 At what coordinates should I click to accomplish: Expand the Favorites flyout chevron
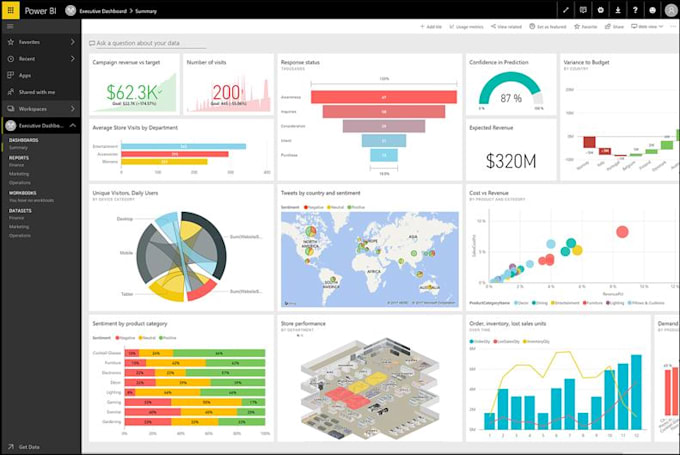(72, 42)
